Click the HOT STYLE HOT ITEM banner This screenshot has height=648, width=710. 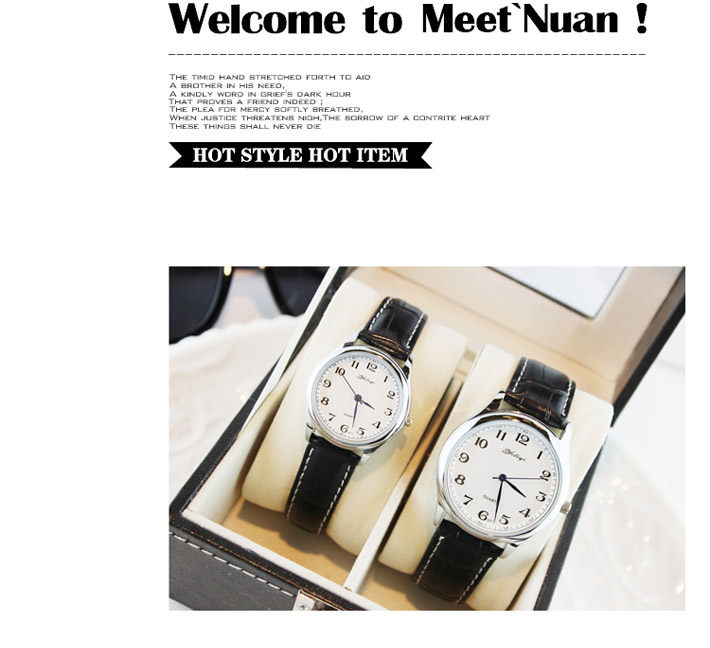pyautogui.click(x=300, y=155)
